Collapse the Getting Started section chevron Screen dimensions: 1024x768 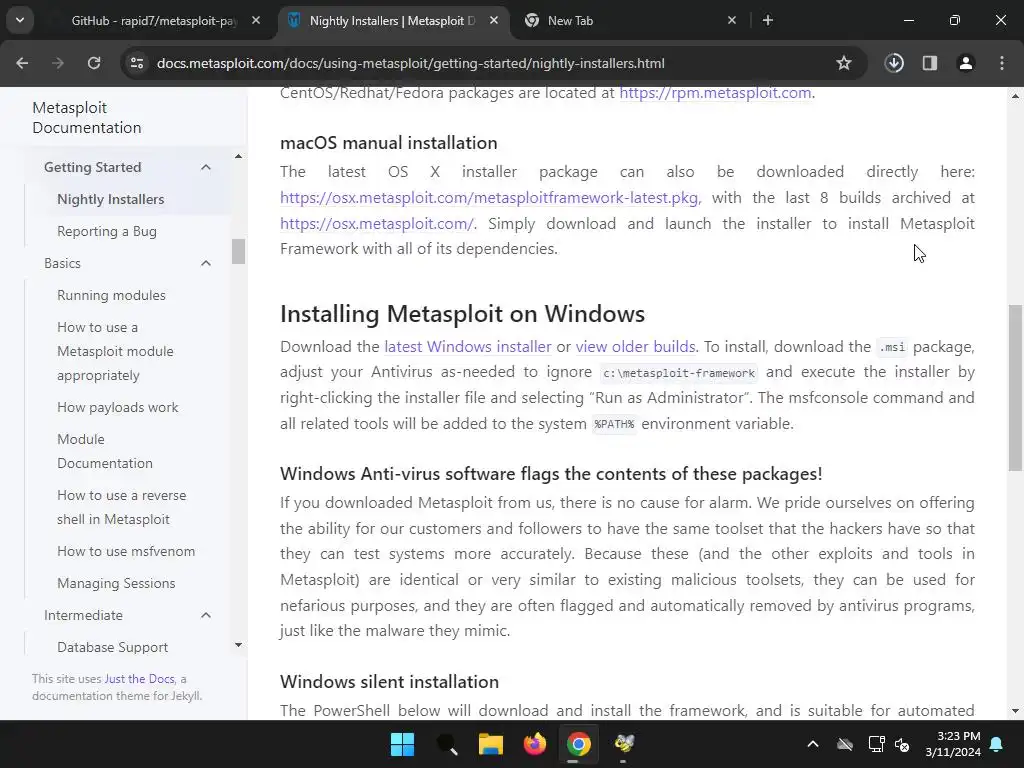[206, 167]
